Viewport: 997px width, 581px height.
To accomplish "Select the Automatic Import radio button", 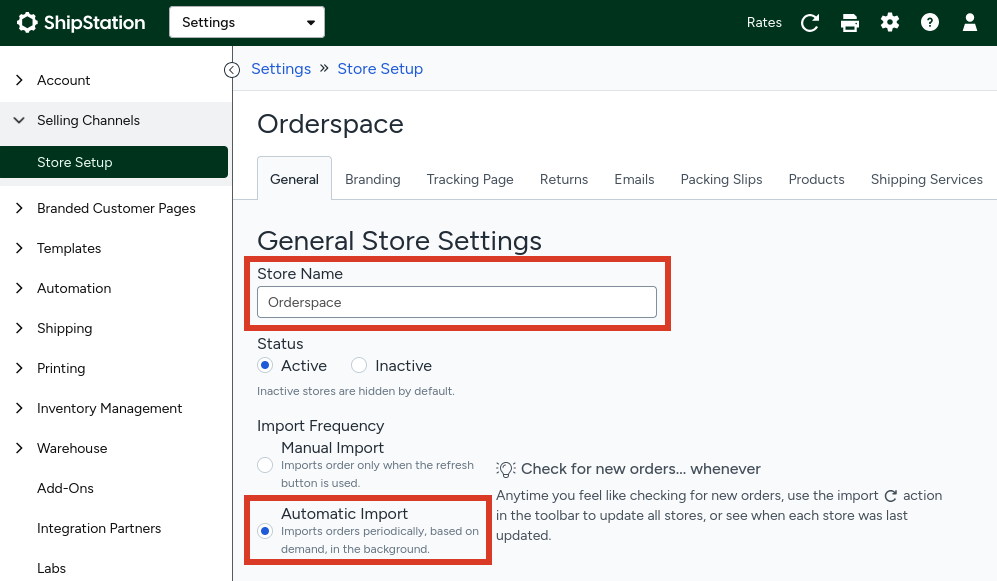I will coord(265,531).
